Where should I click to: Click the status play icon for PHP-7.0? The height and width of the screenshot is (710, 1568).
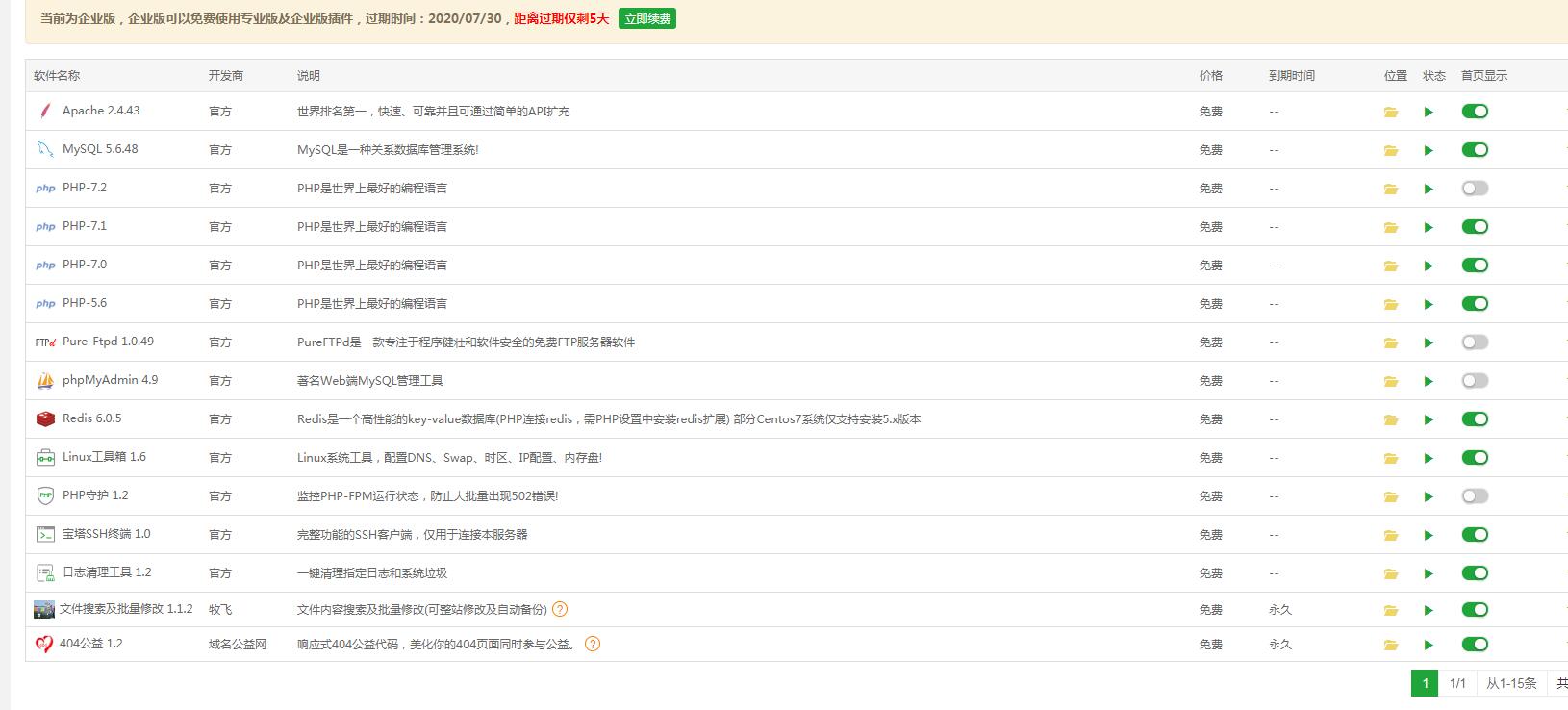tap(1429, 266)
